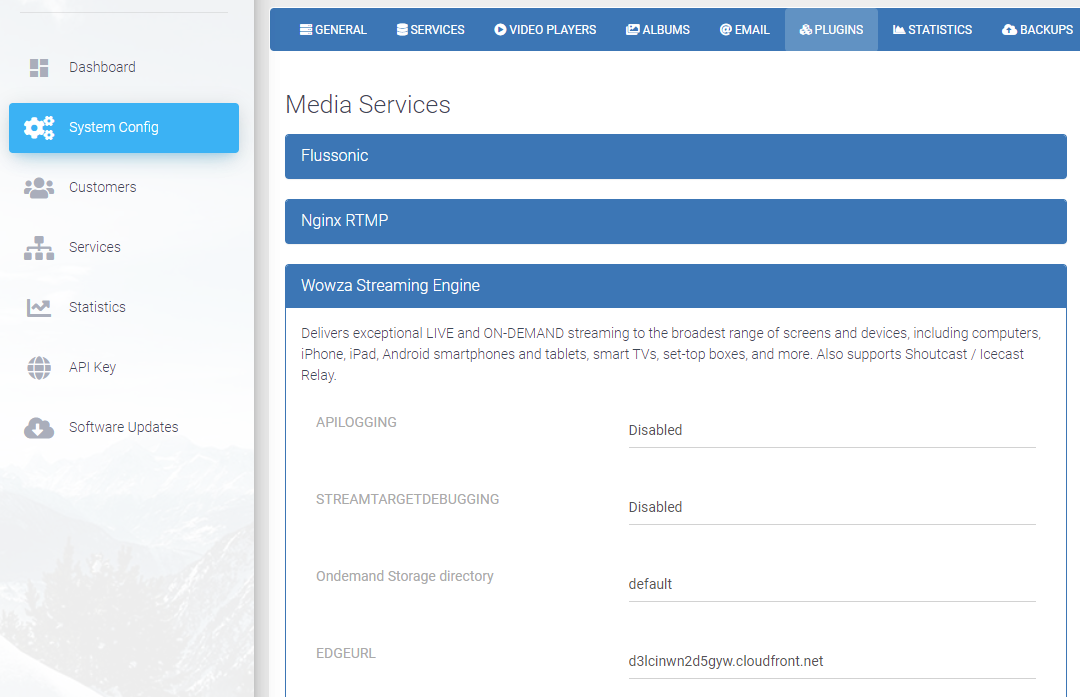The height and width of the screenshot is (697, 1080).
Task: Open the STREAMTARGETDEBUGGING Disabled dropdown
Action: (x=832, y=508)
